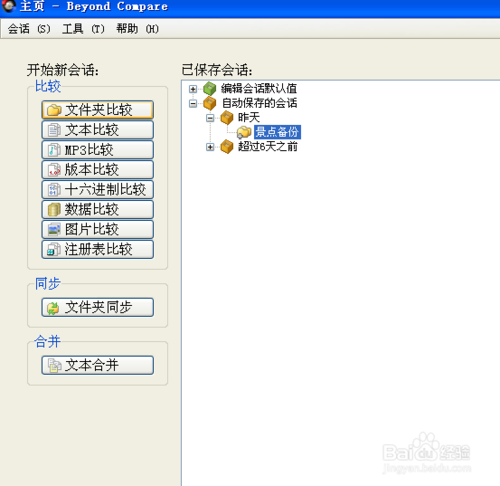The height and width of the screenshot is (486, 500).
Task: Expand the 超过6天之前 tree node
Action: coord(210,147)
